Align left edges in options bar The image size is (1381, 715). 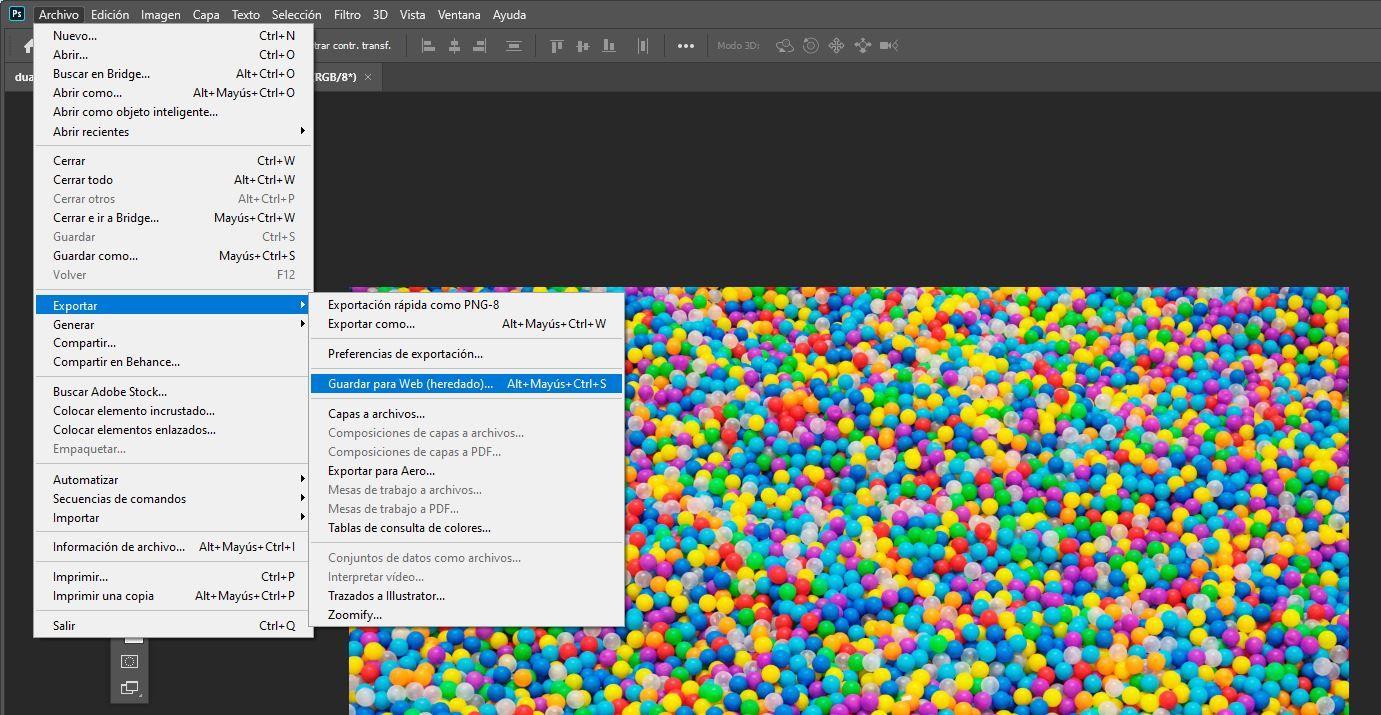point(429,46)
